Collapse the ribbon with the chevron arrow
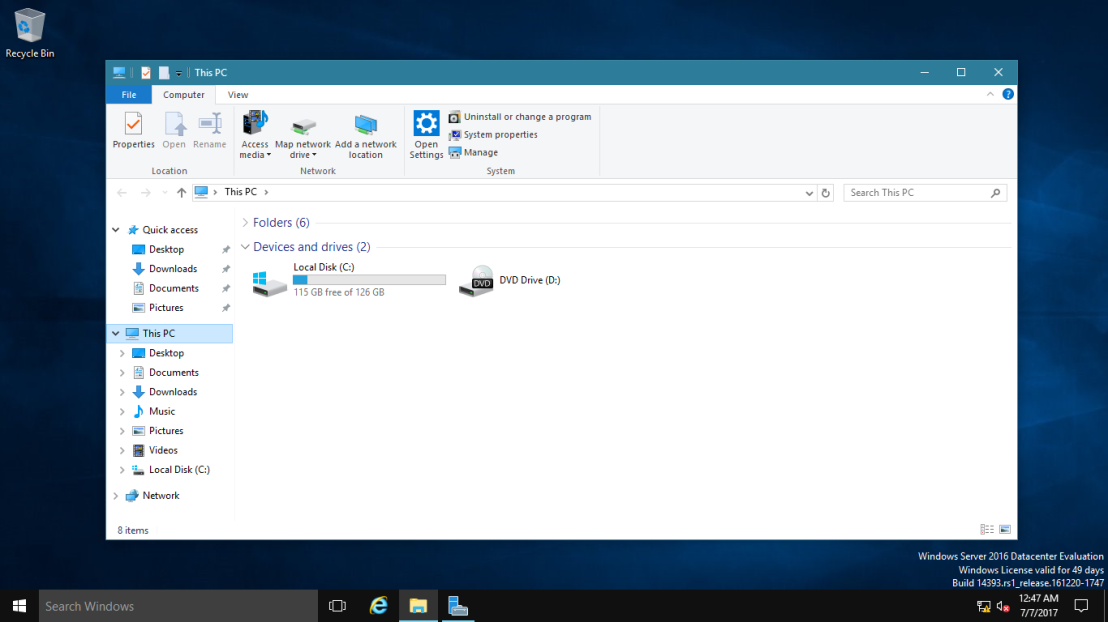The height and width of the screenshot is (622, 1108). point(990,94)
